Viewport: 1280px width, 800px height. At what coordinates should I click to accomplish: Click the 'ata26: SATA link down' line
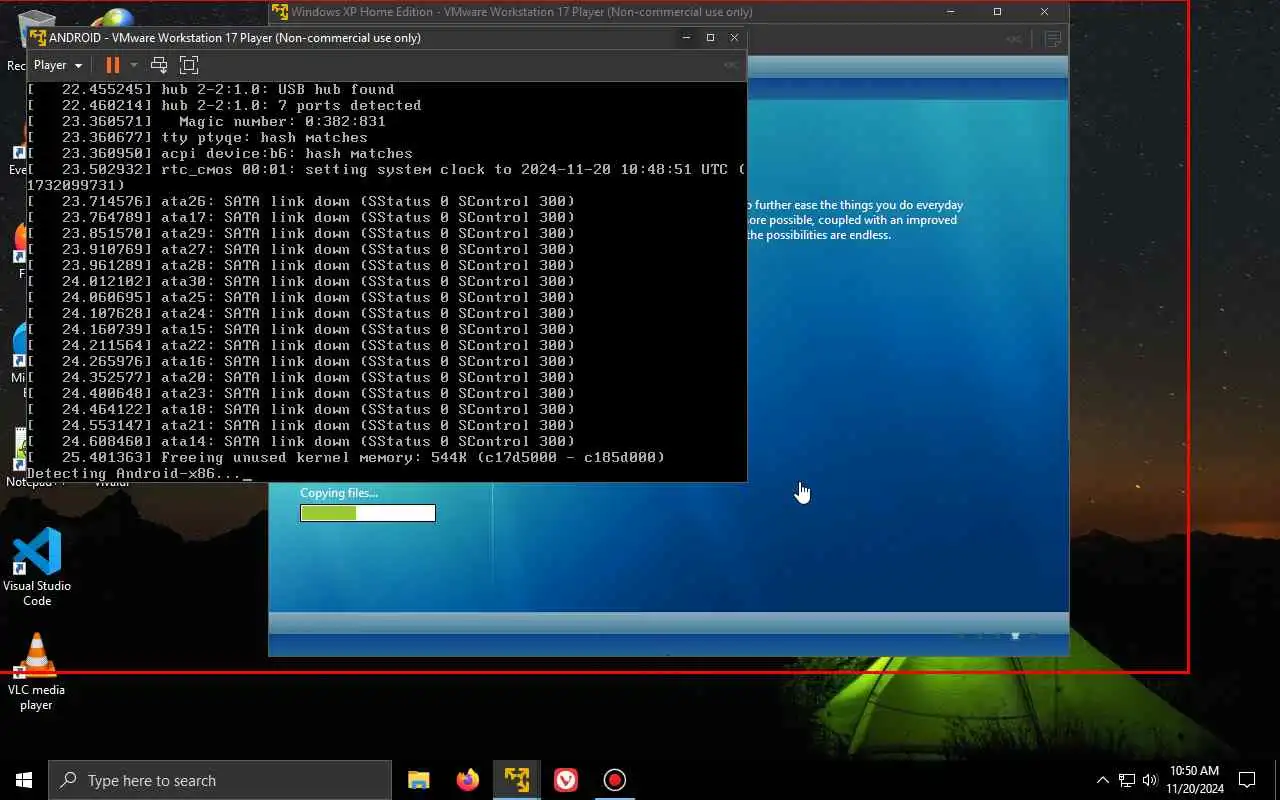[301, 201]
